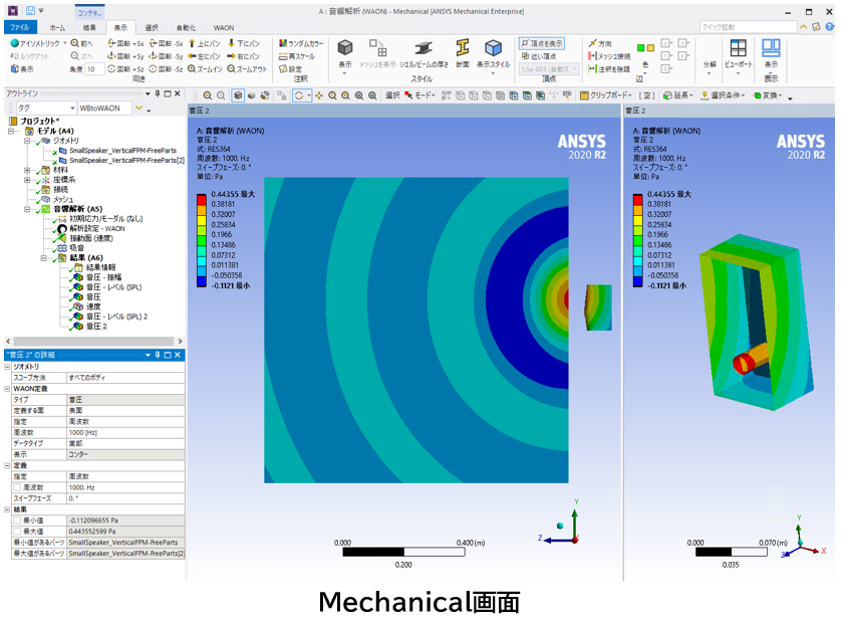Click 右にパン arrow button

coord(244,56)
